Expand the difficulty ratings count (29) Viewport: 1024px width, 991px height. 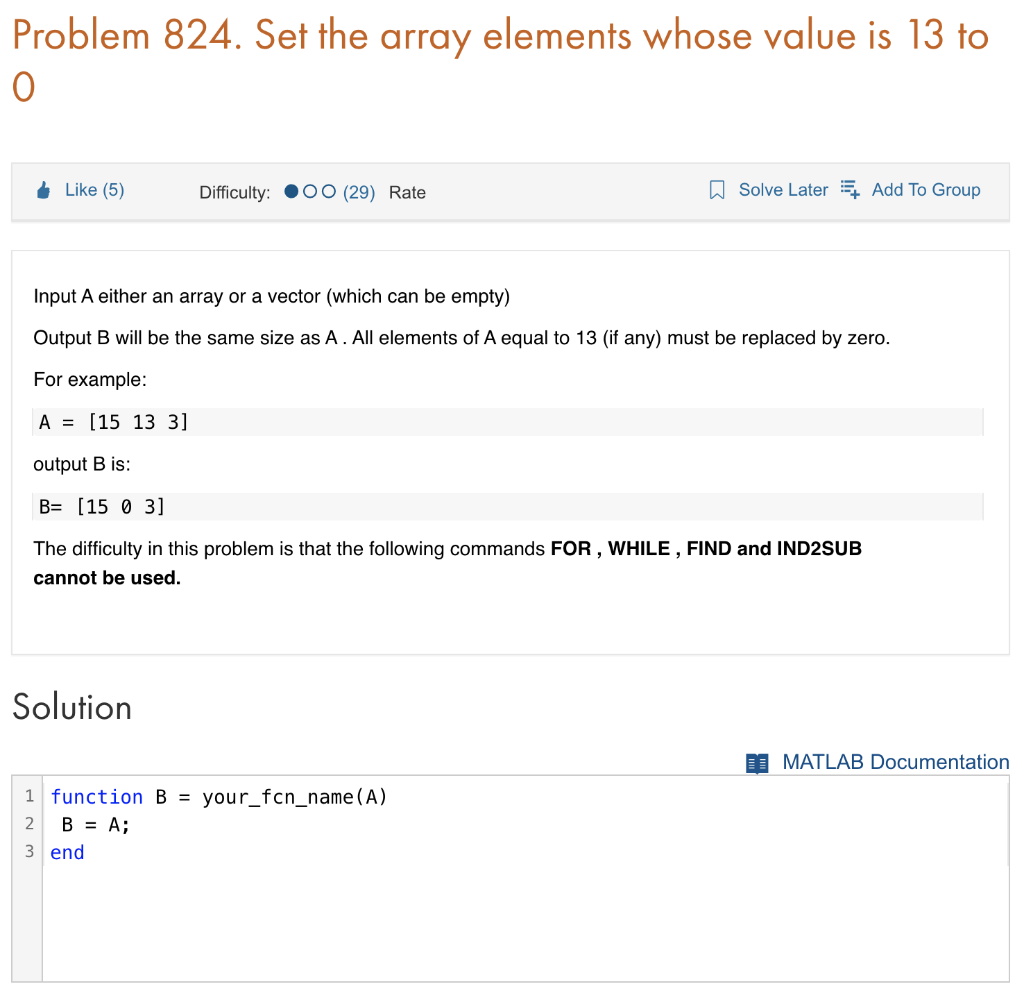[360, 191]
